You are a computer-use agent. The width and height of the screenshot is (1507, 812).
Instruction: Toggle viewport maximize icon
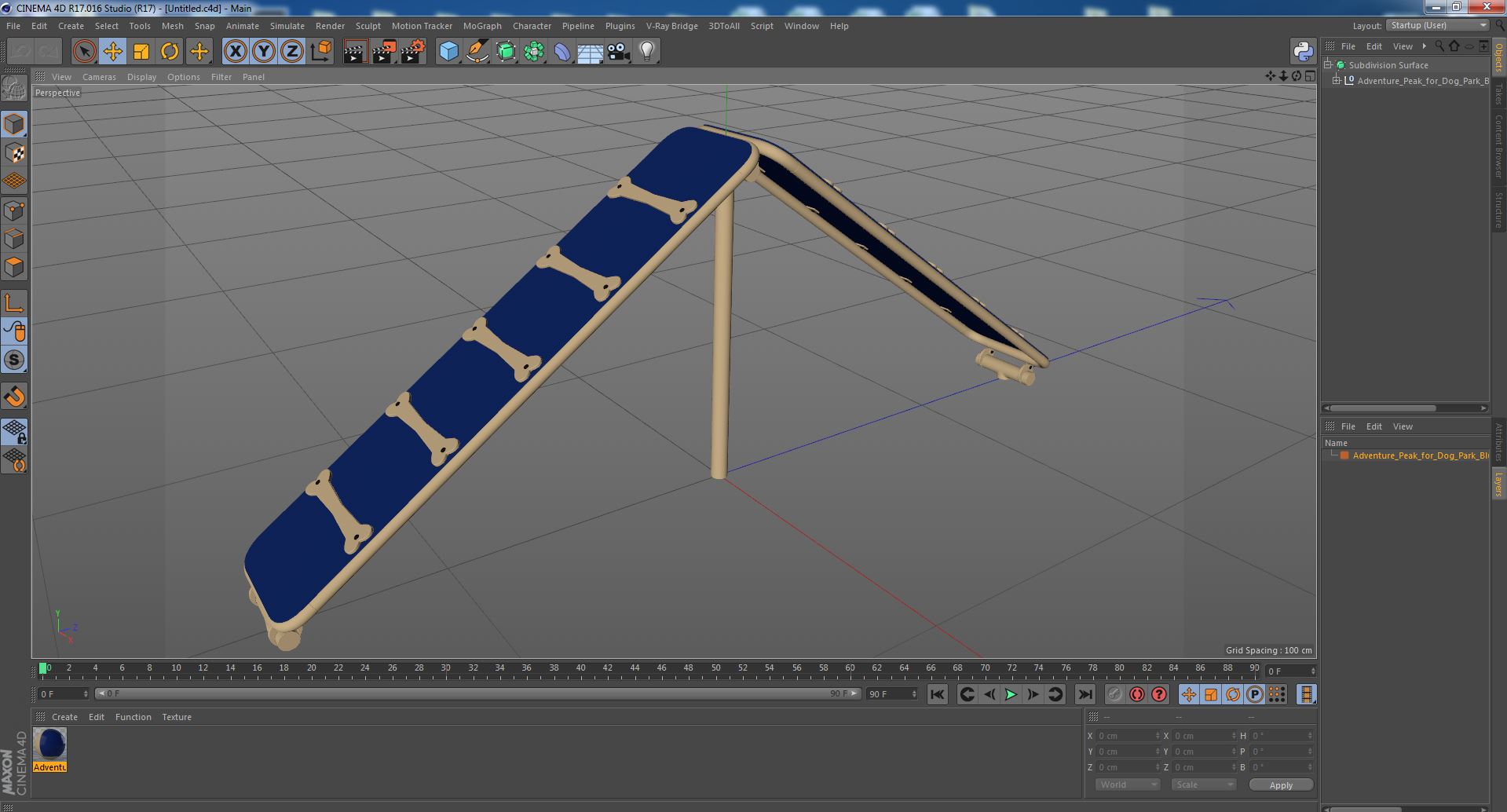[1310, 76]
